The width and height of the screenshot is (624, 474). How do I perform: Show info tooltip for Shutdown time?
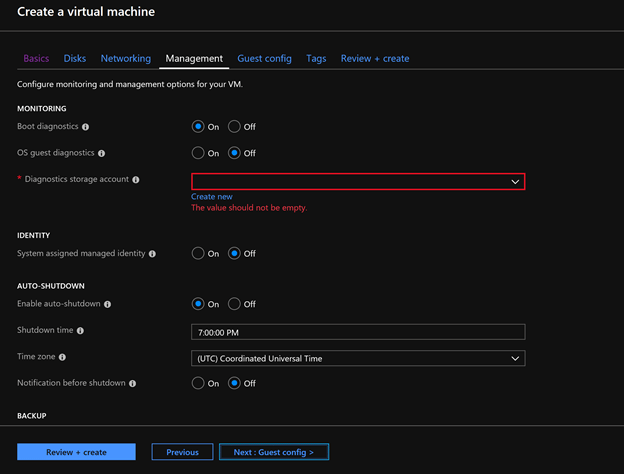(80, 331)
